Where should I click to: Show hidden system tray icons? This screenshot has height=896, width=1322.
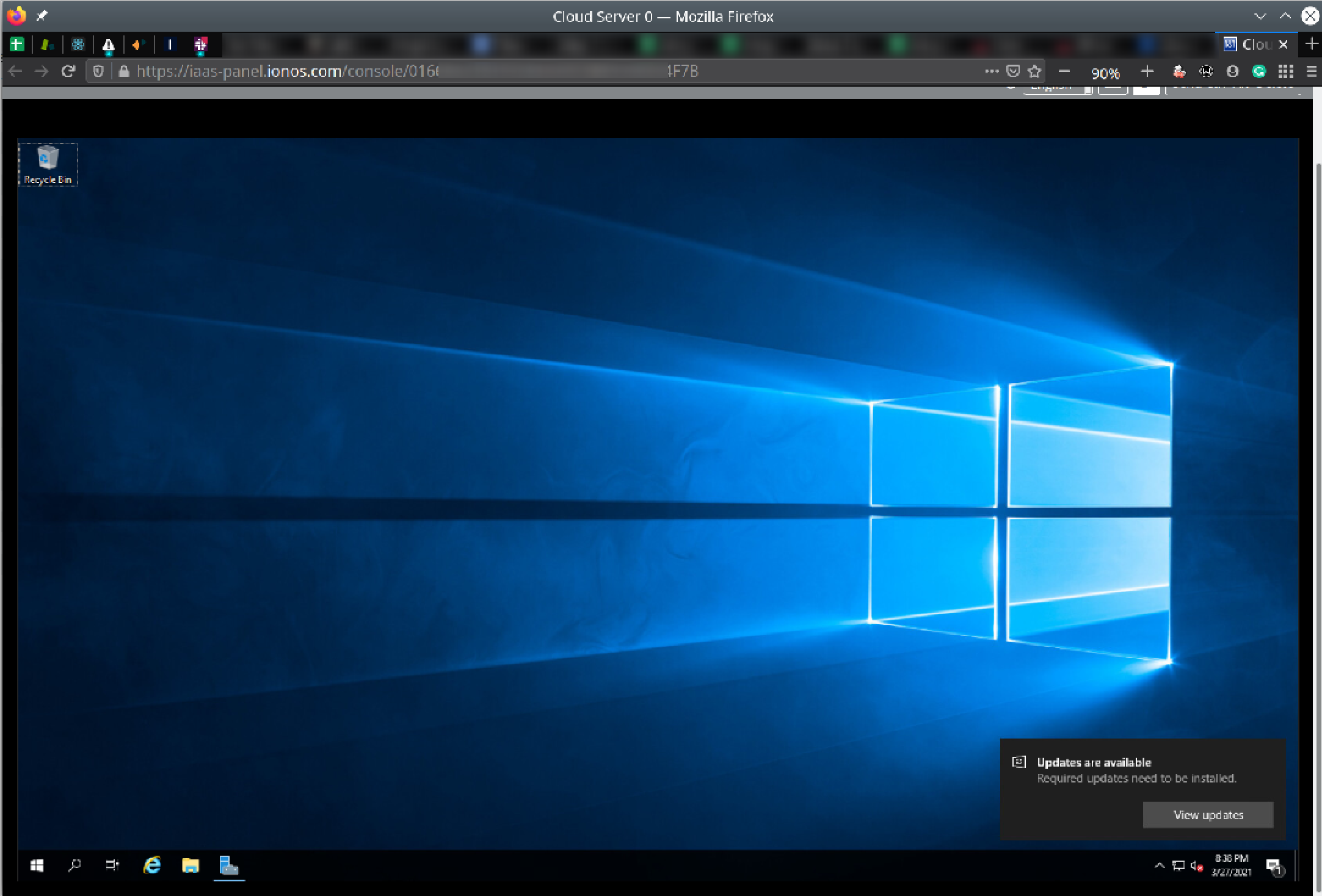click(x=1160, y=865)
